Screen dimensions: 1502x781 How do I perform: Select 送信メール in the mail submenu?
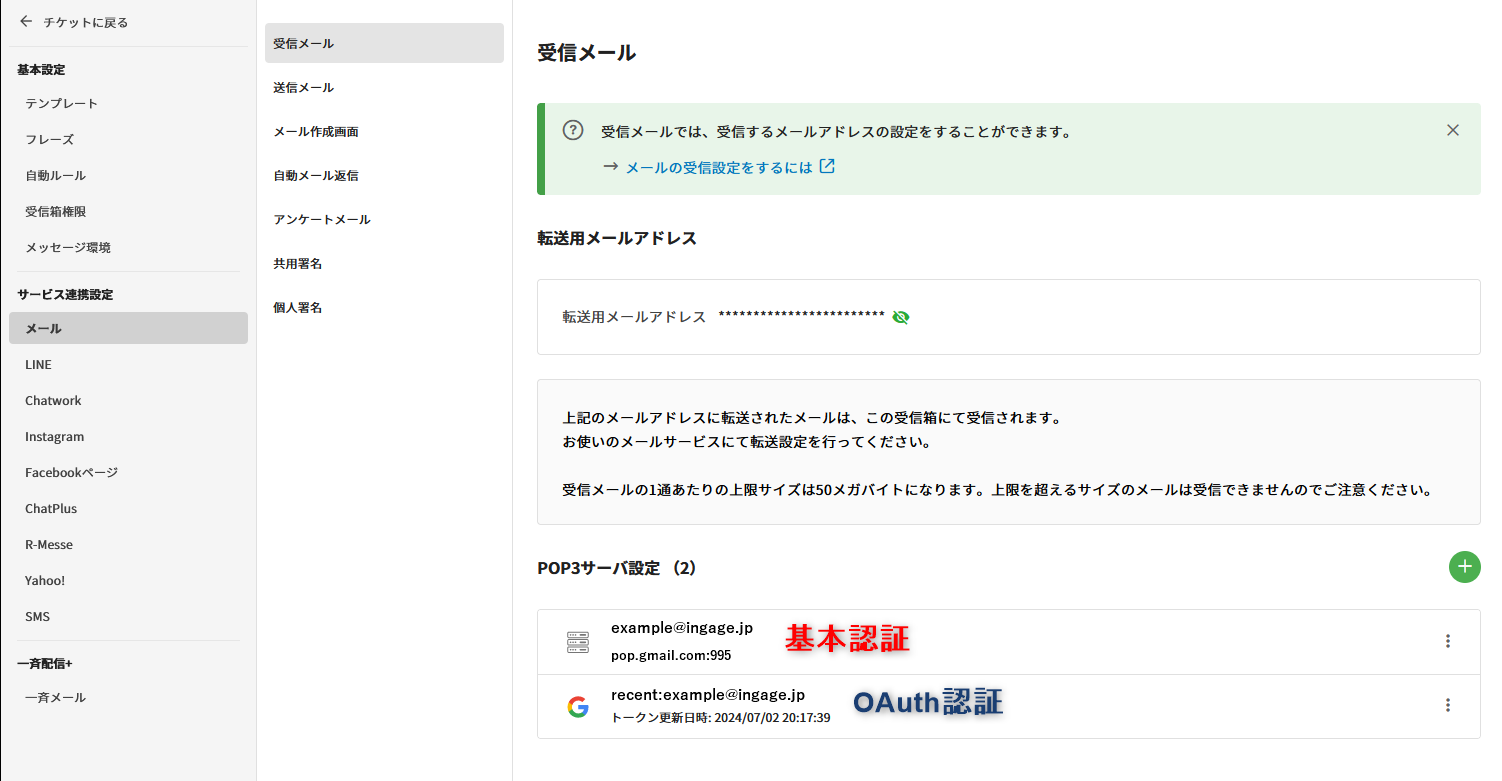pyautogui.click(x=304, y=88)
